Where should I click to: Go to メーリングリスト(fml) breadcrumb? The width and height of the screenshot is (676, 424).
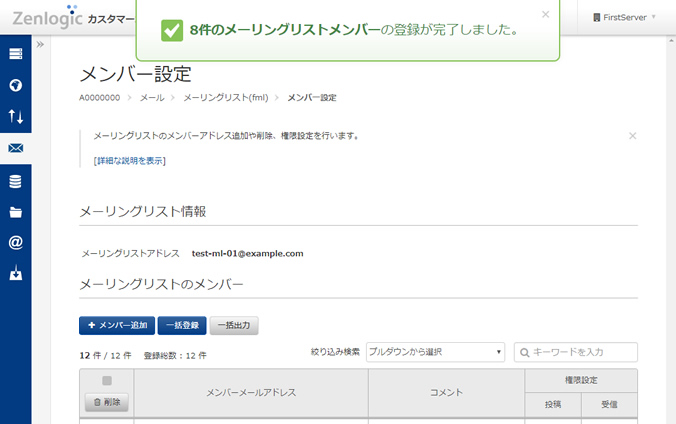(x=226, y=97)
